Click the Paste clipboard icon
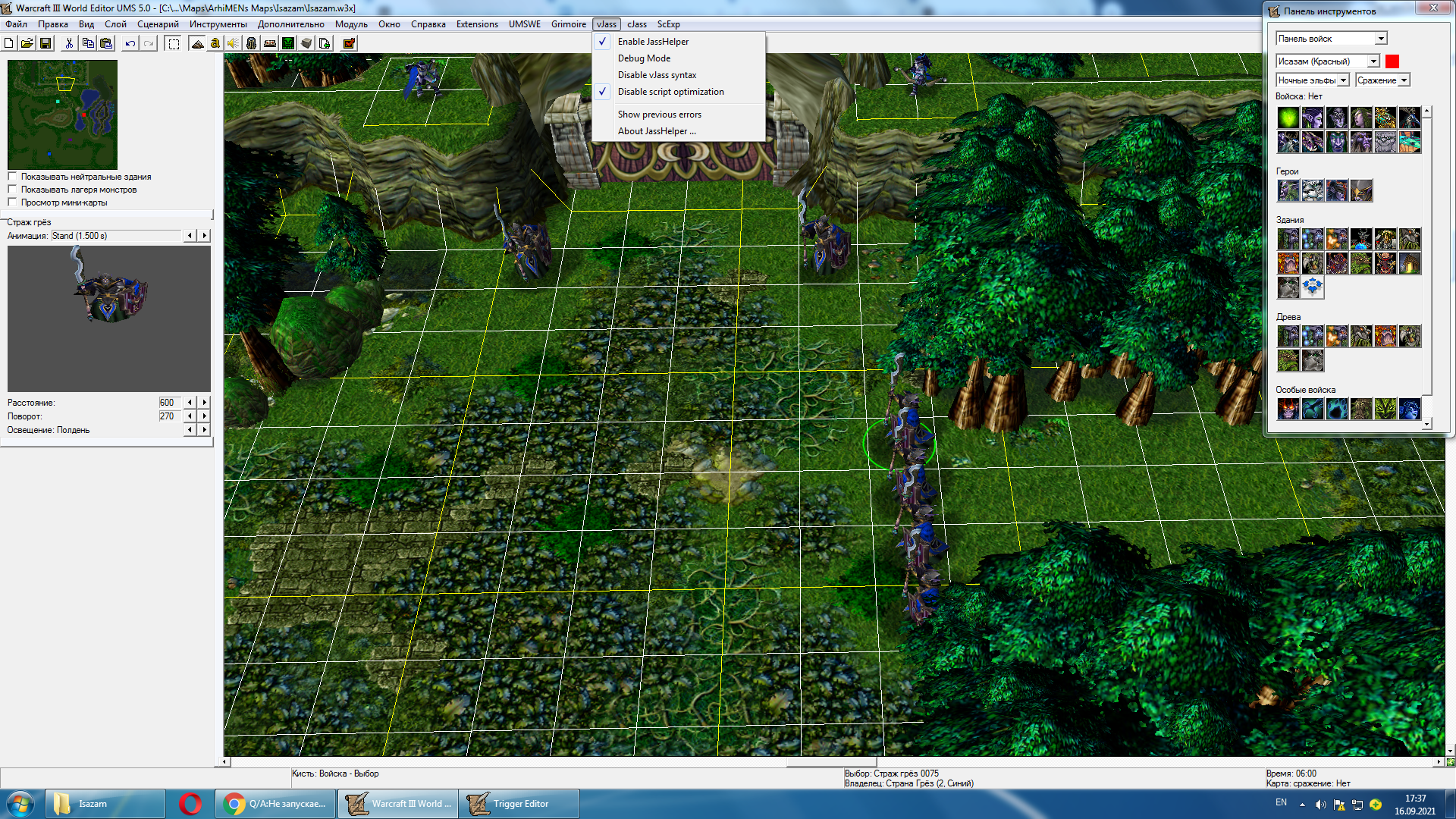Viewport: 1456px width, 819px height. coord(106,43)
